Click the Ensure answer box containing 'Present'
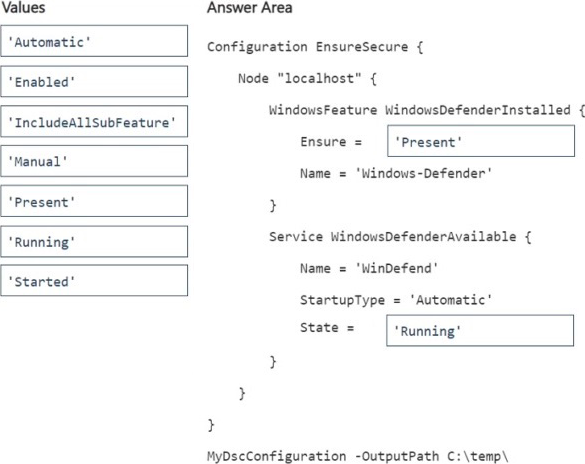Image resolution: width=585 pixels, height=464 pixels. click(x=481, y=141)
